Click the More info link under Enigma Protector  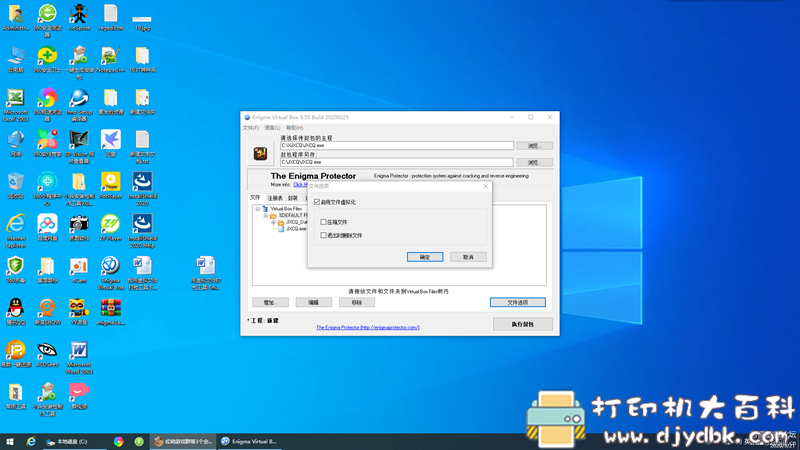point(301,185)
